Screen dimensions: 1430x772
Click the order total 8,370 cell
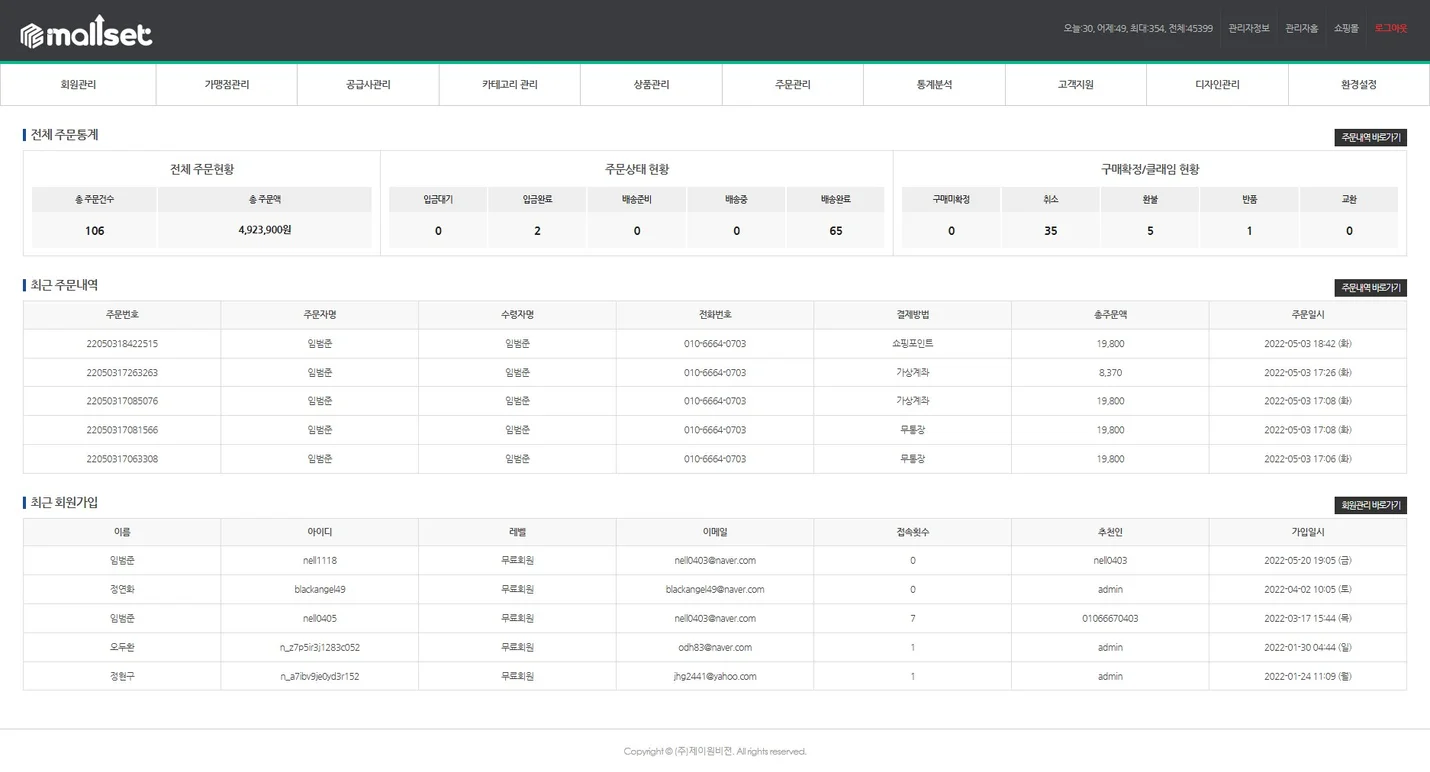coord(1110,373)
